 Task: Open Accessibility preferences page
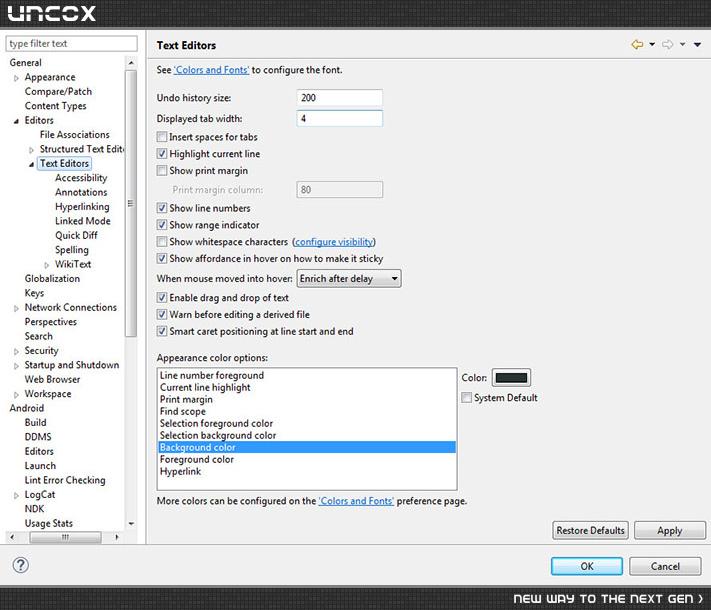81,178
